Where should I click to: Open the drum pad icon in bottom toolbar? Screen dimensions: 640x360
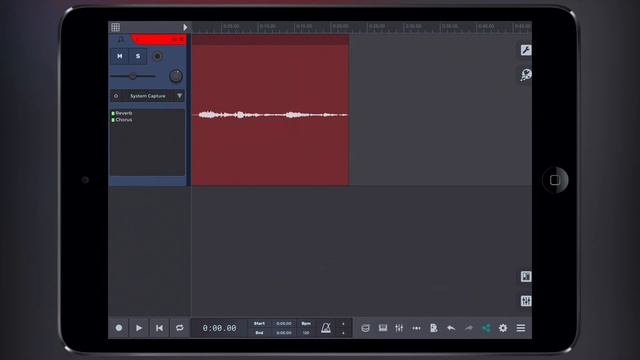[365, 328]
